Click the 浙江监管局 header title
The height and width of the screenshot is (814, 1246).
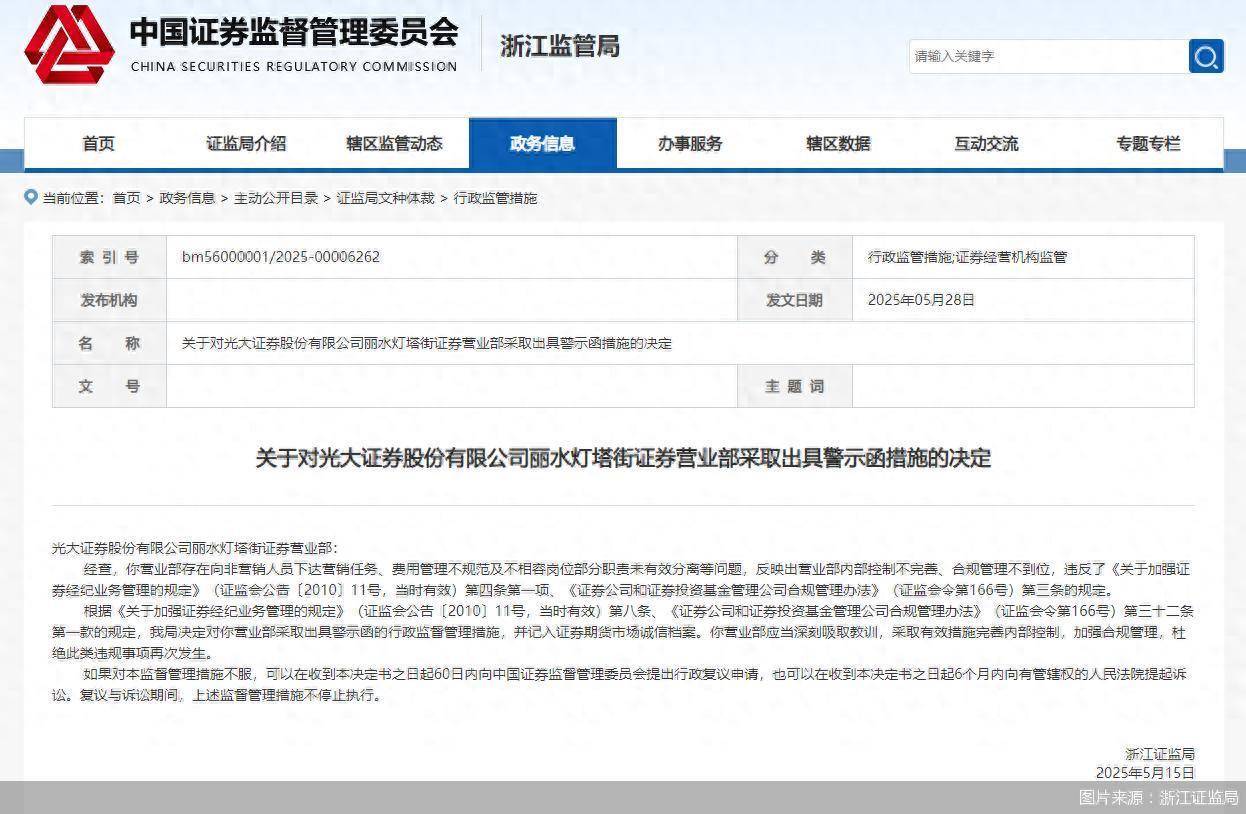(559, 46)
